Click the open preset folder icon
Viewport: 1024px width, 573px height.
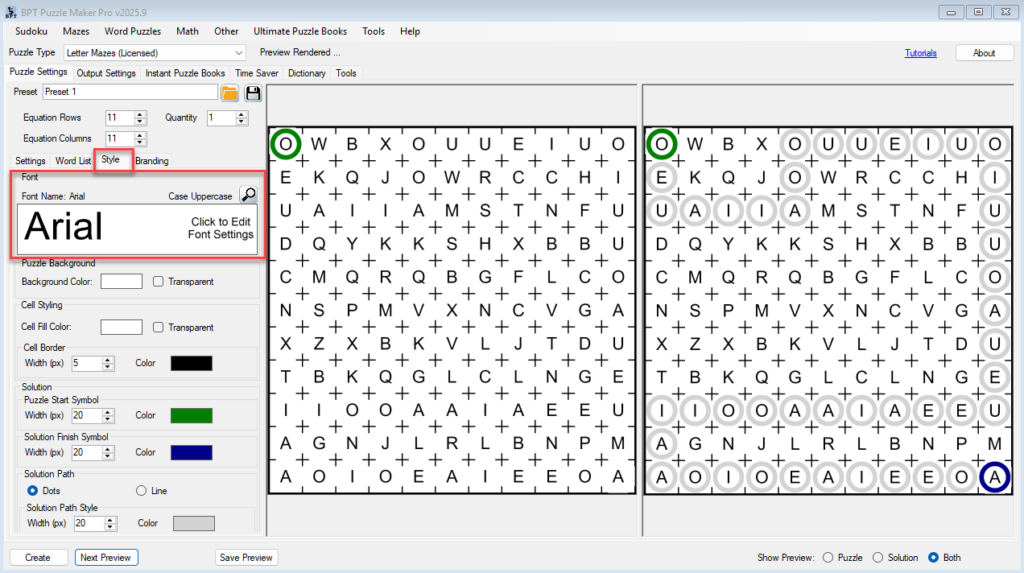point(230,93)
